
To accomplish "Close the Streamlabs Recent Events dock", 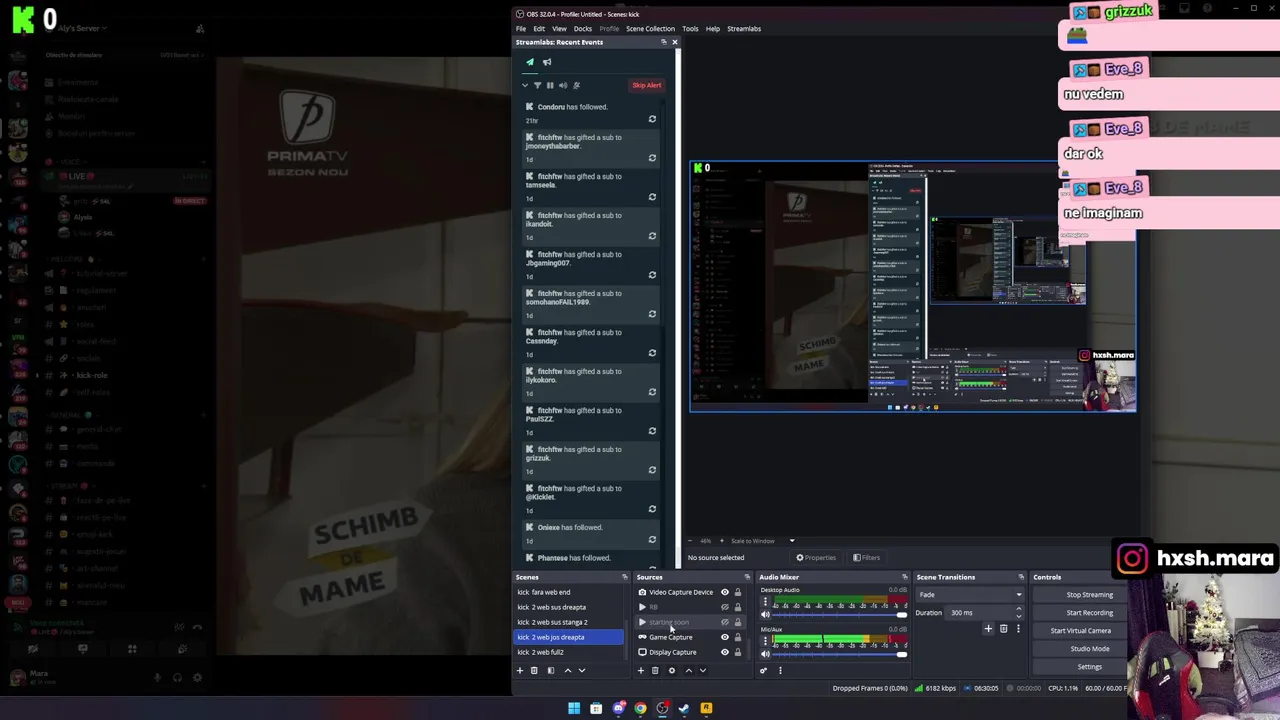I will pyautogui.click(x=674, y=42).
